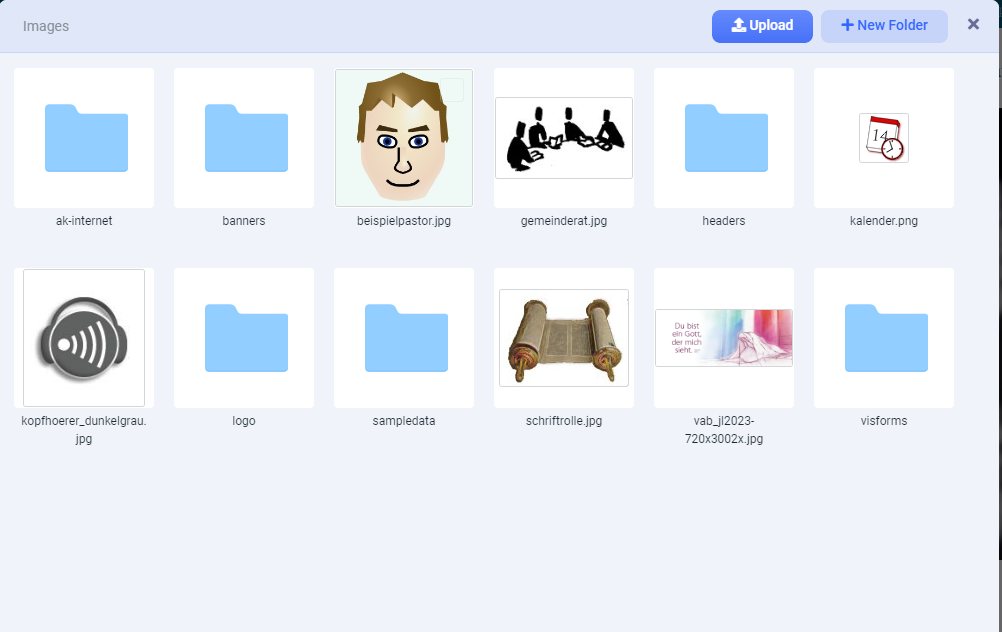Close the Images media dialog
The image size is (1002, 632).
pos(973,24)
